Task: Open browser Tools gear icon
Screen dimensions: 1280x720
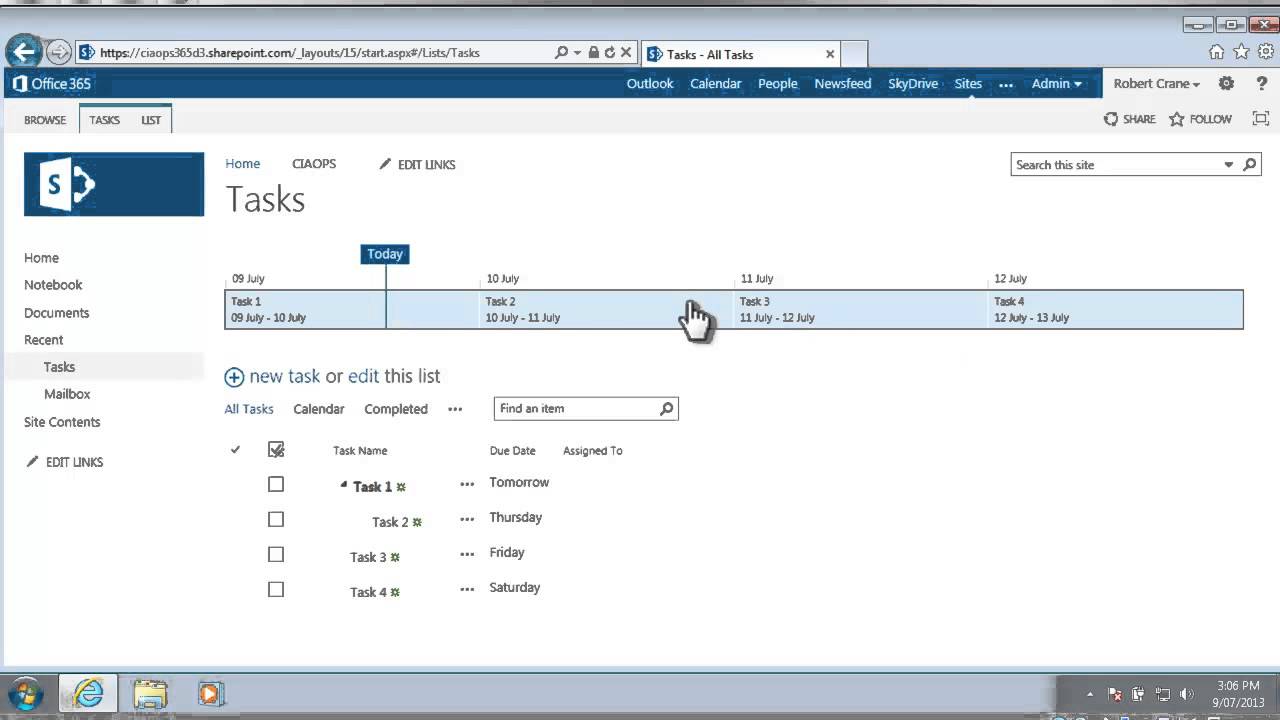Action: click(1266, 52)
